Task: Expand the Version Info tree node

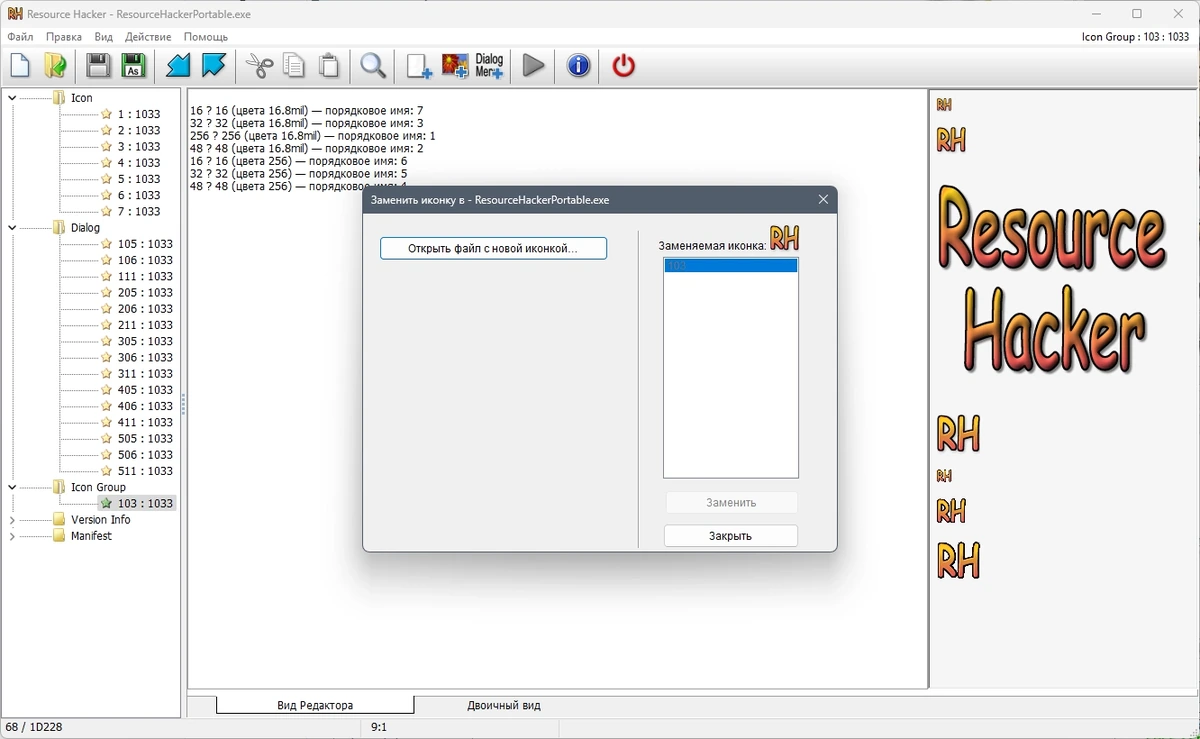Action: point(12,520)
